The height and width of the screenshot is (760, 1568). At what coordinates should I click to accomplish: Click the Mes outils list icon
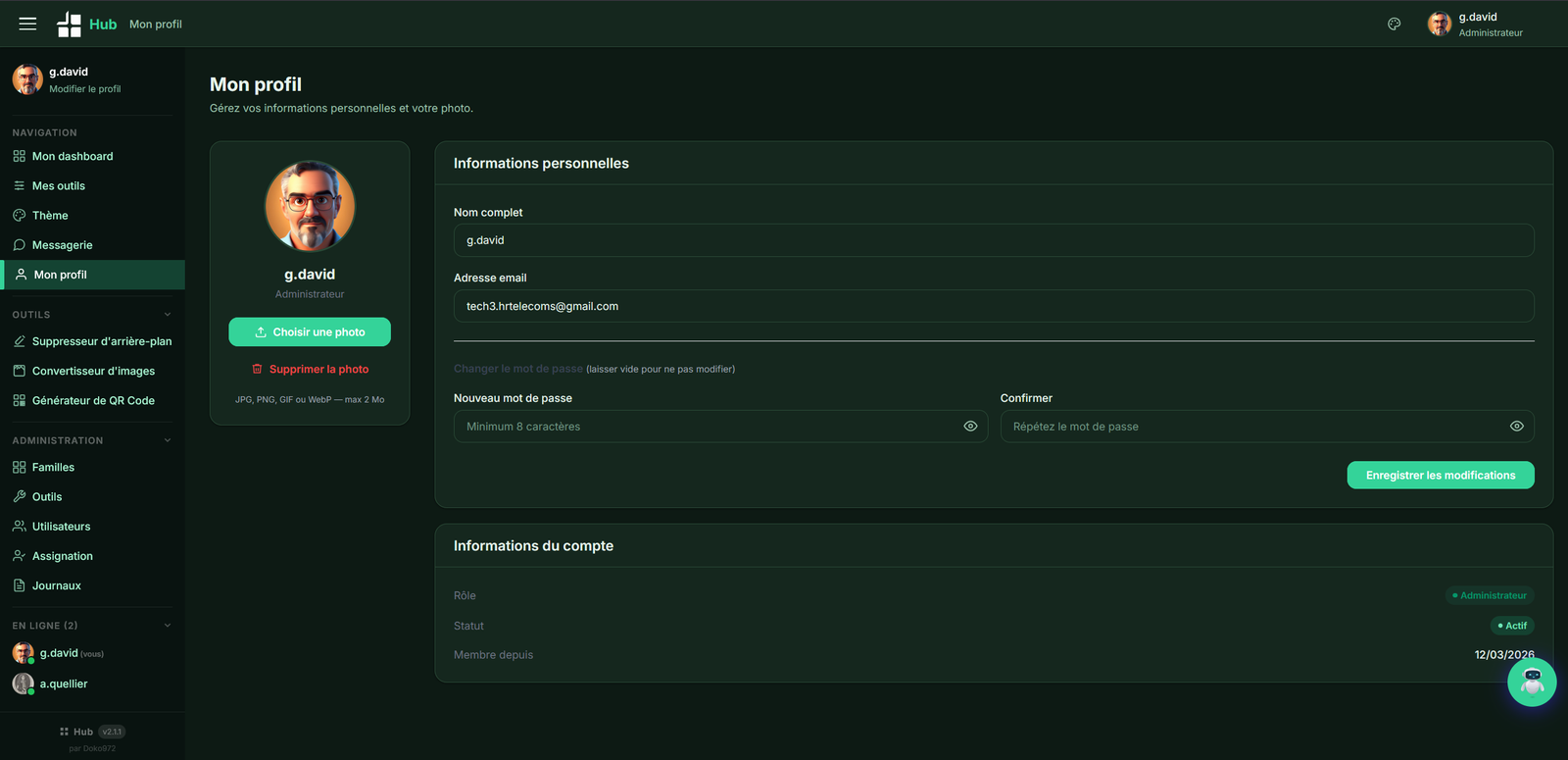tap(20, 185)
